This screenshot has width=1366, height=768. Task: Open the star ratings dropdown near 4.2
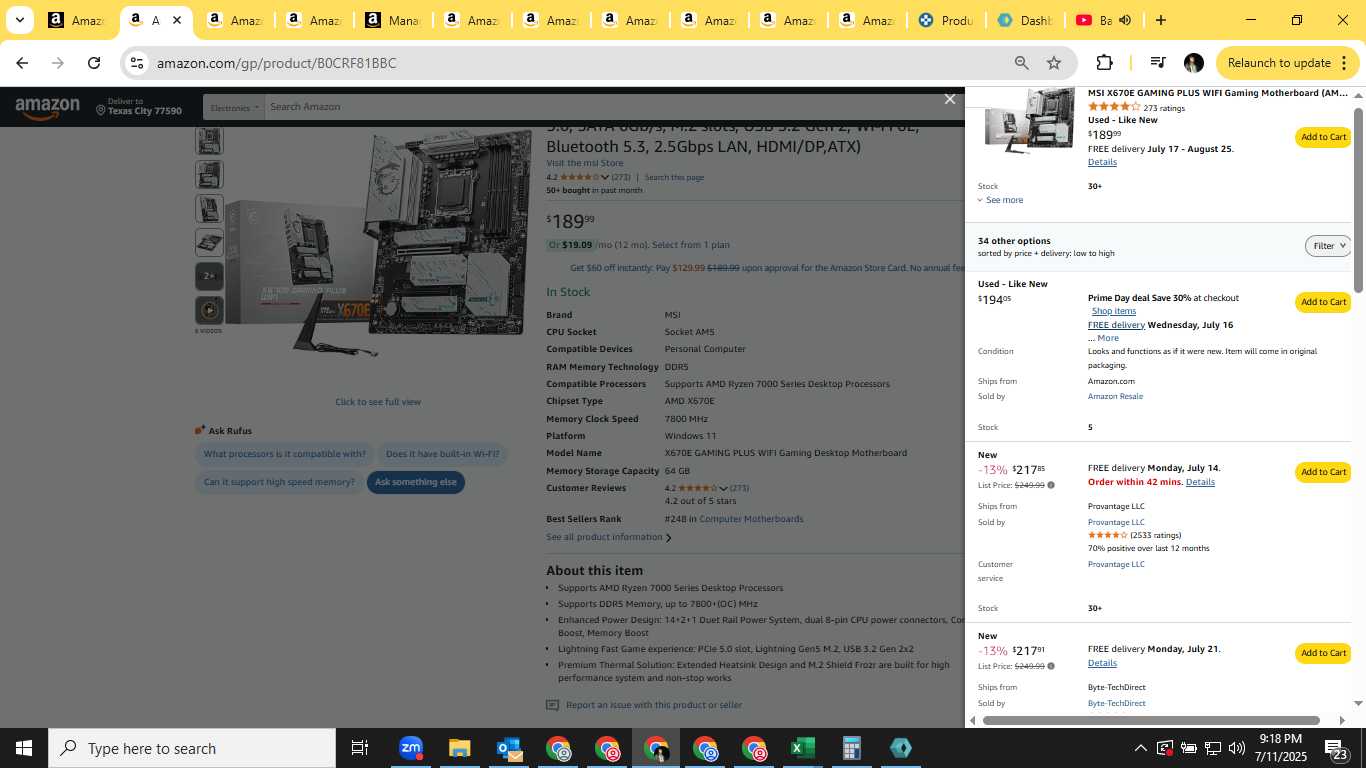point(605,178)
